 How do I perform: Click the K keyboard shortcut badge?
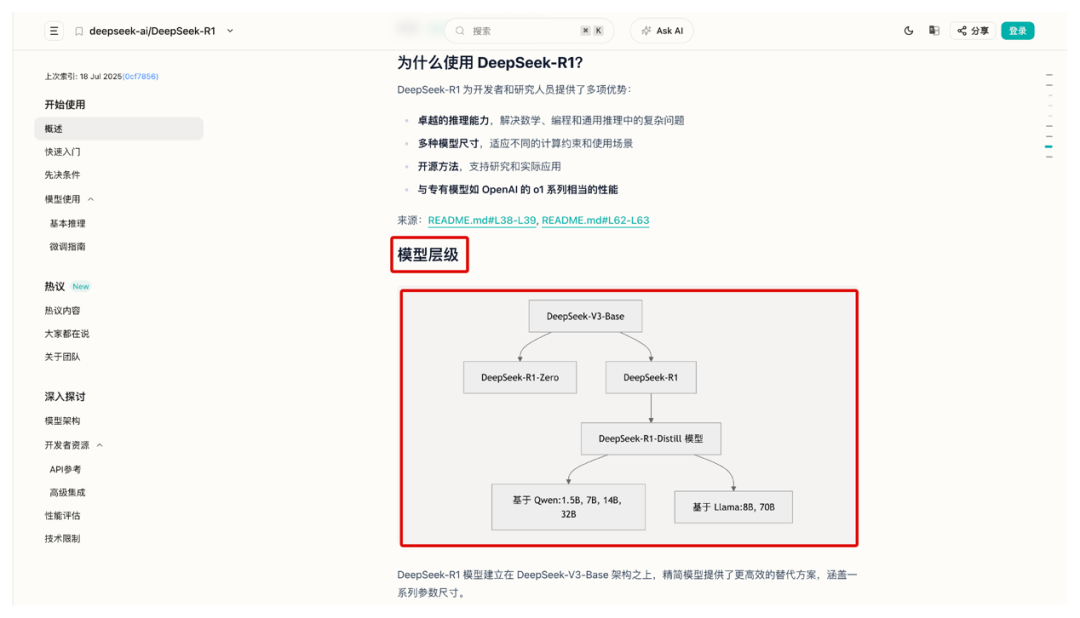[x=598, y=31]
